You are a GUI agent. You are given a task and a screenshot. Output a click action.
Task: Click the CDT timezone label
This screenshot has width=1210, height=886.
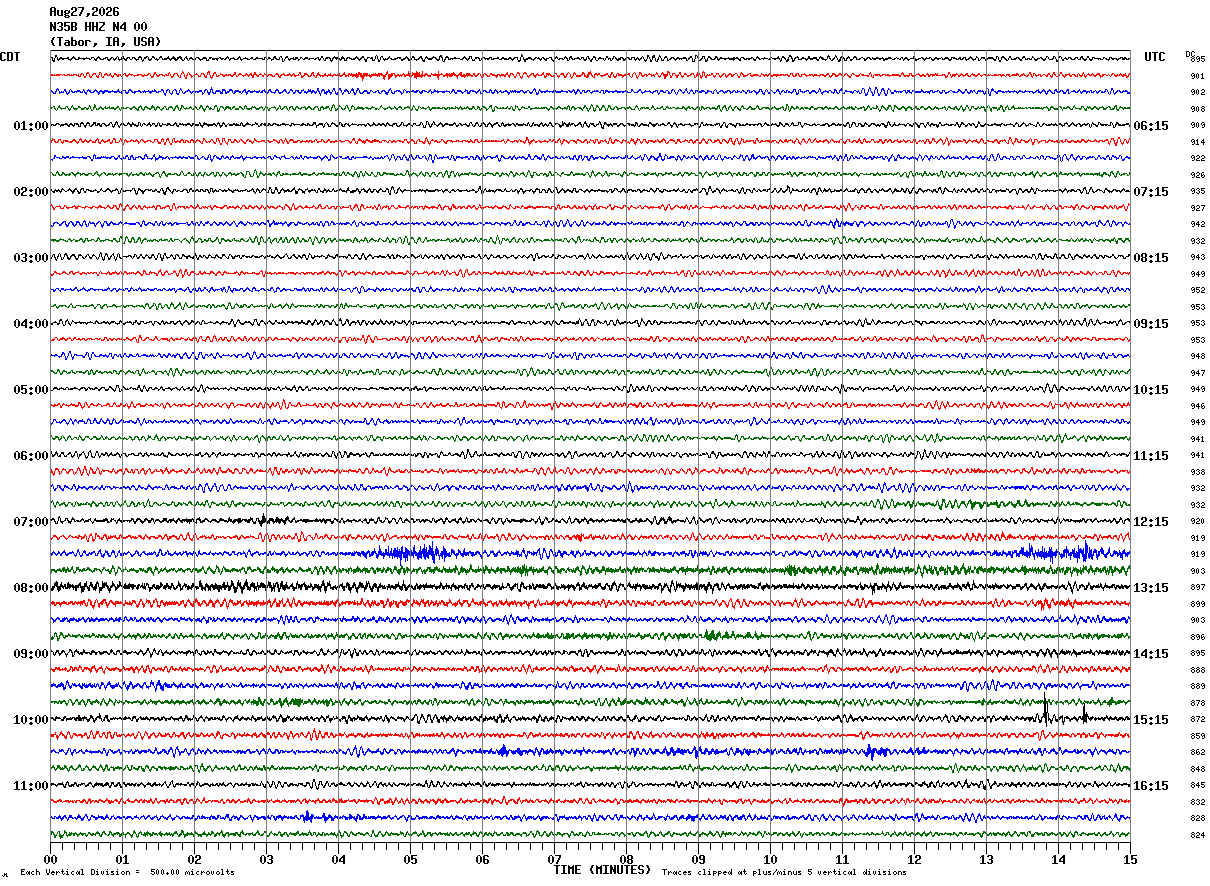point(10,57)
